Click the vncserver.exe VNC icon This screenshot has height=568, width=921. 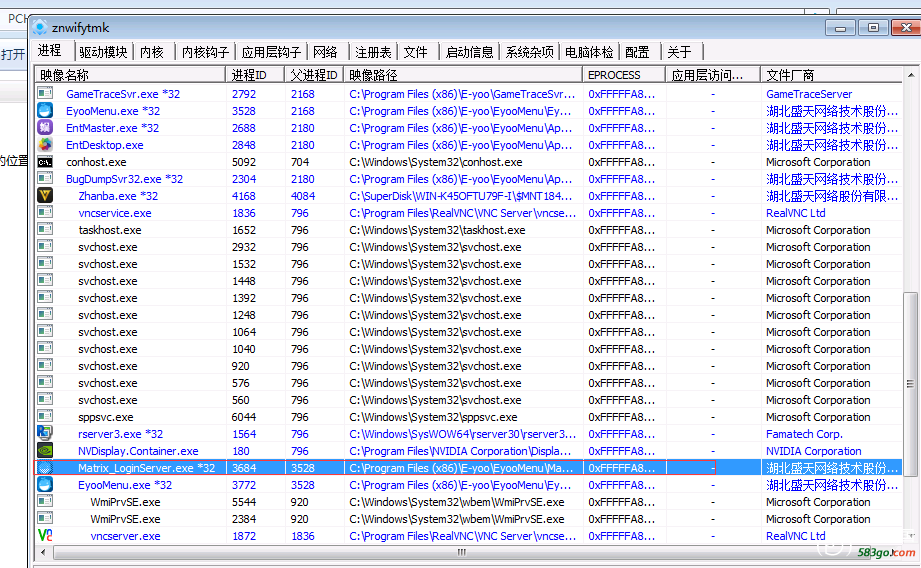[x=45, y=536]
